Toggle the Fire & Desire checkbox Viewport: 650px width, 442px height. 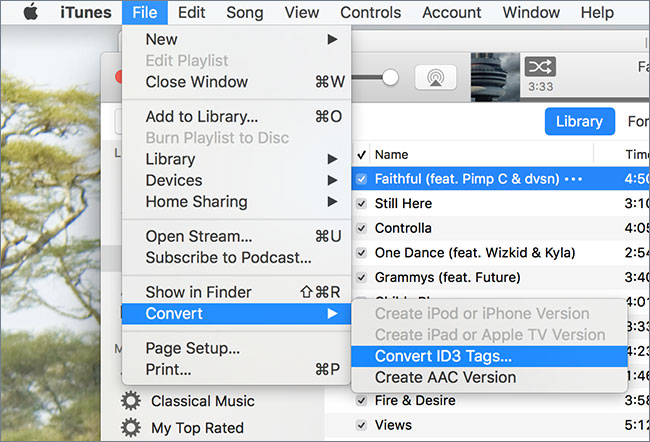[361, 401]
